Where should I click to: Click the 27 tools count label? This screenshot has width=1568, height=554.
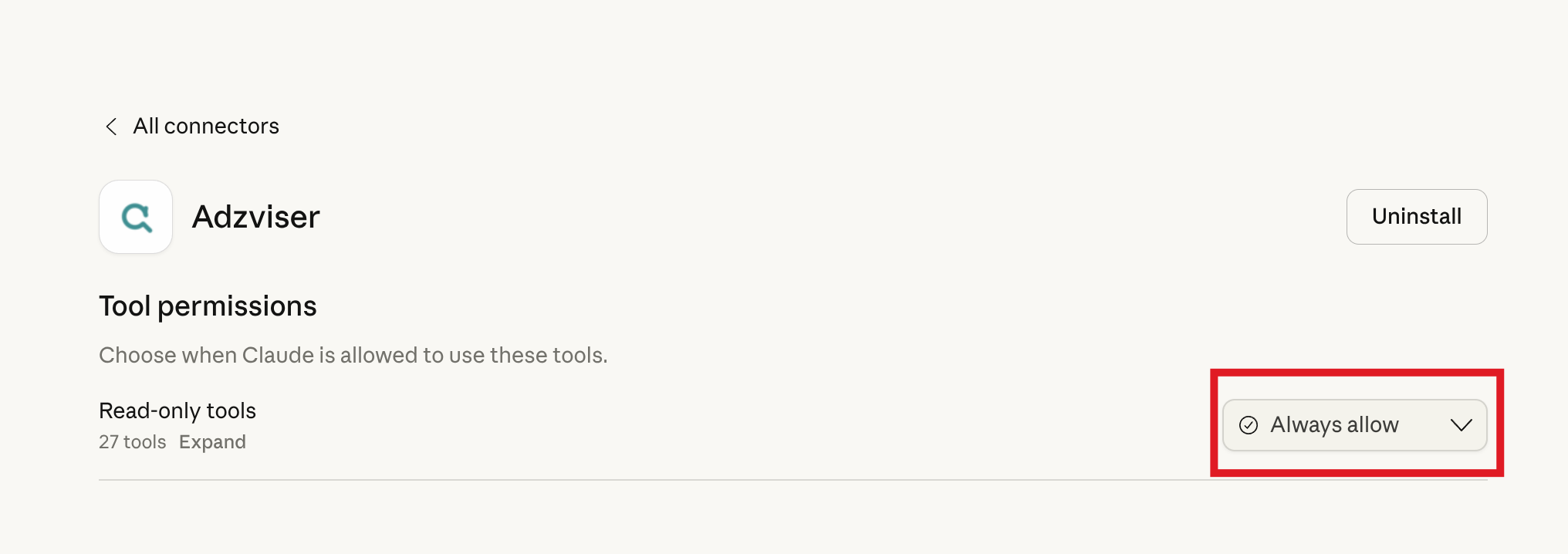(x=131, y=441)
